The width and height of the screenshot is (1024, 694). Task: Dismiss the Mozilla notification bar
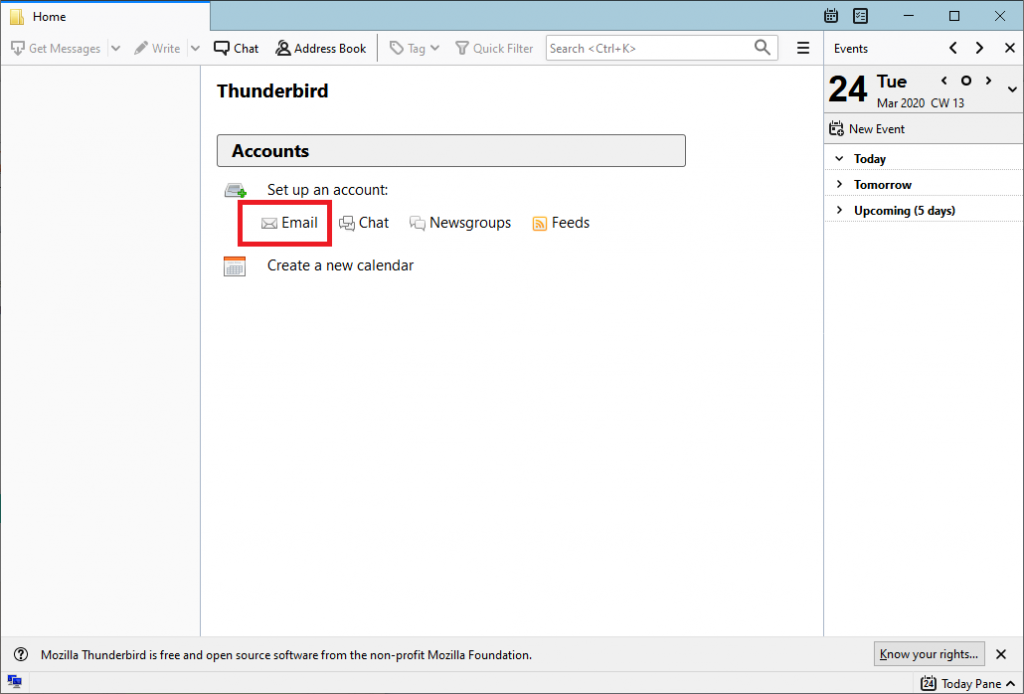pyautogui.click(x=1001, y=654)
